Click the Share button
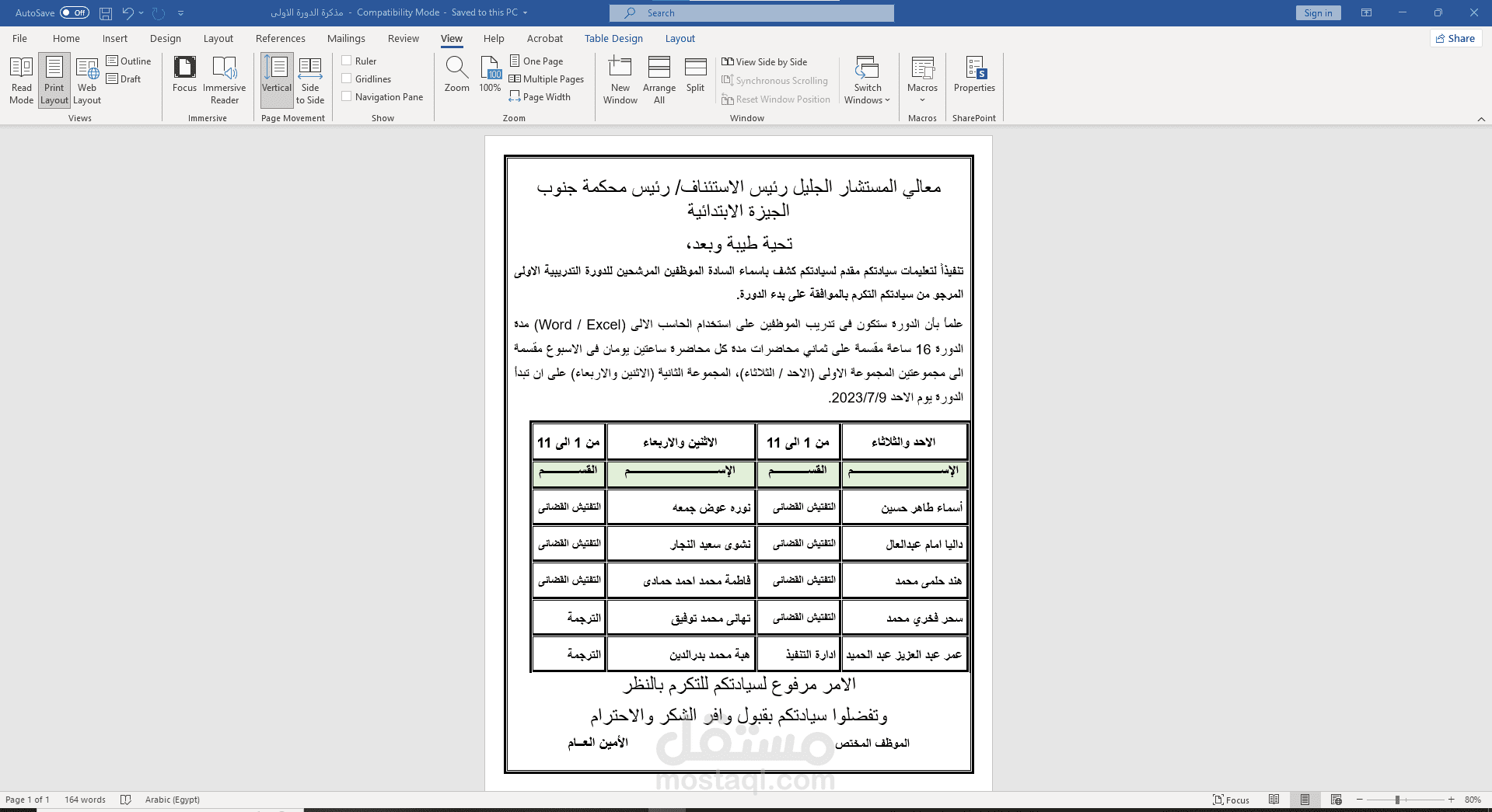1492x812 pixels. [x=1455, y=38]
